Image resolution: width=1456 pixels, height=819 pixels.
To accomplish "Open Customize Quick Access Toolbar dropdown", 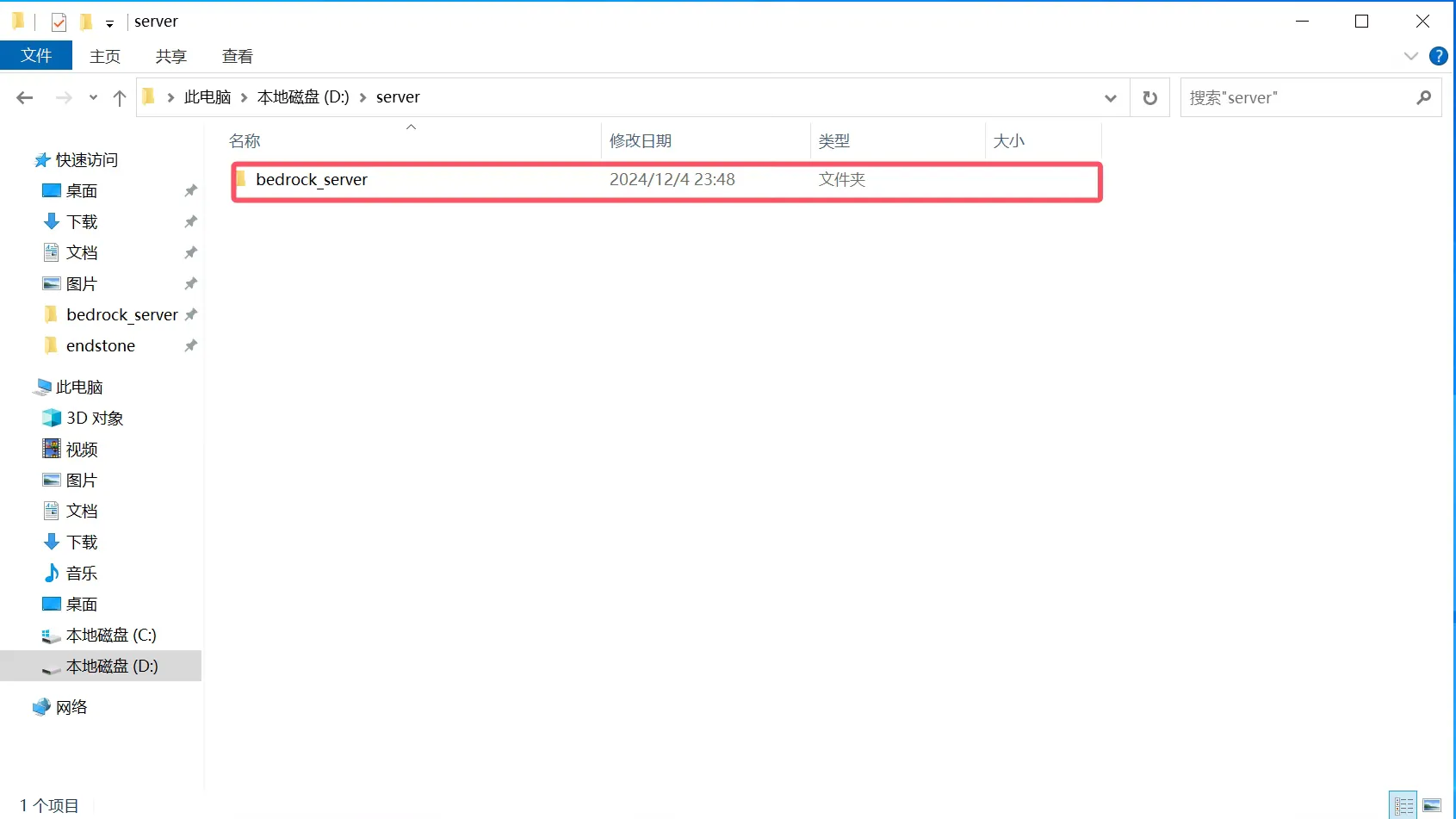I will pos(109,23).
